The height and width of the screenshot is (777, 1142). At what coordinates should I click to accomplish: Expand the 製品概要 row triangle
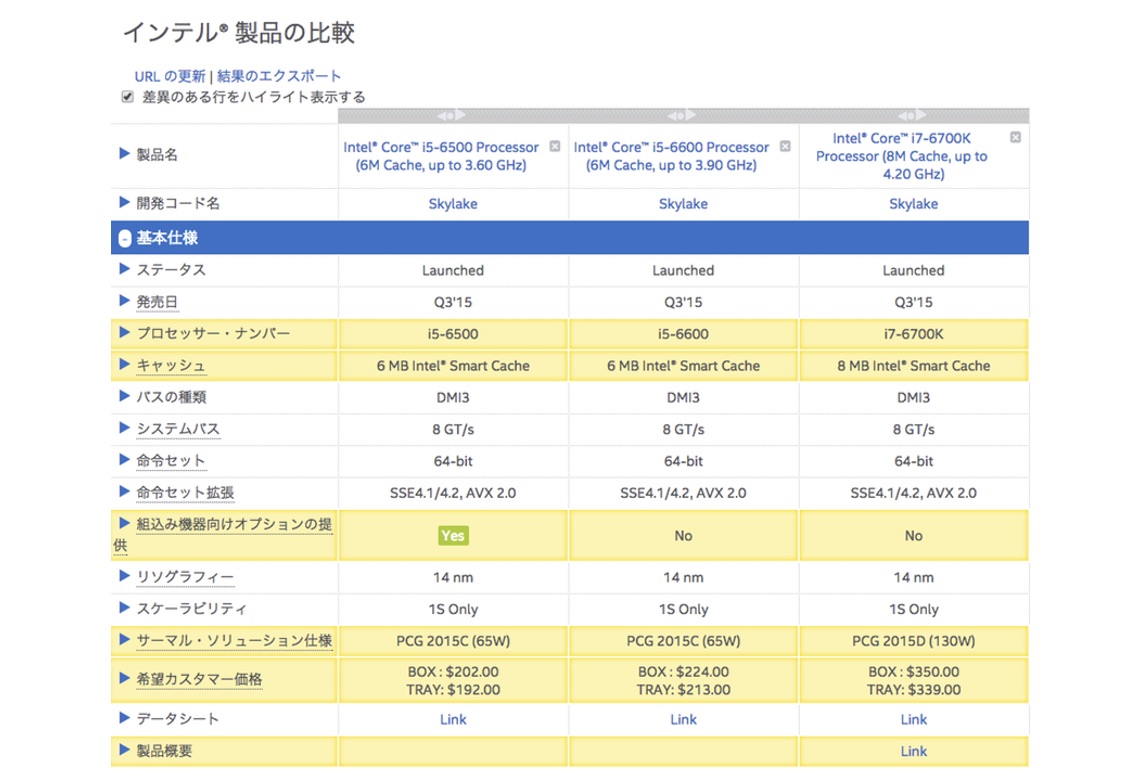pyautogui.click(x=125, y=749)
